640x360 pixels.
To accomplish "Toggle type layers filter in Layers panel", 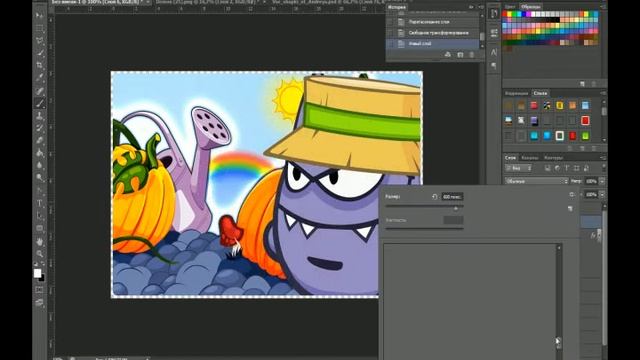I will [567, 168].
